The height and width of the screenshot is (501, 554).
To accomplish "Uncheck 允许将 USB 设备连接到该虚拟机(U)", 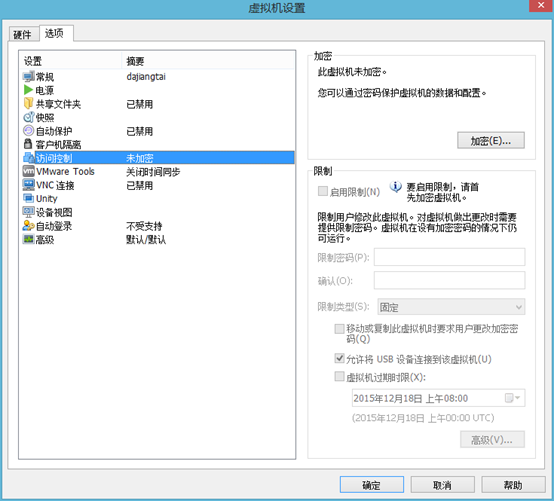I will (339, 358).
